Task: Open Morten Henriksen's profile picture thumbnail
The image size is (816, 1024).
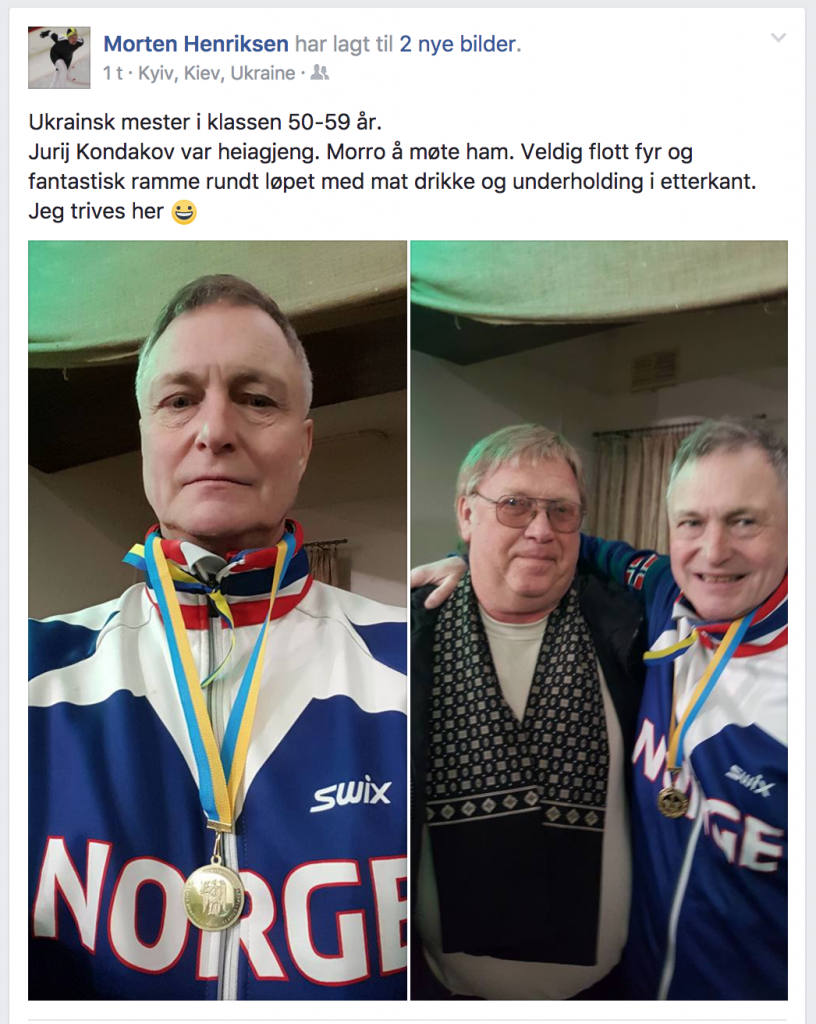Action: (59, 57)
